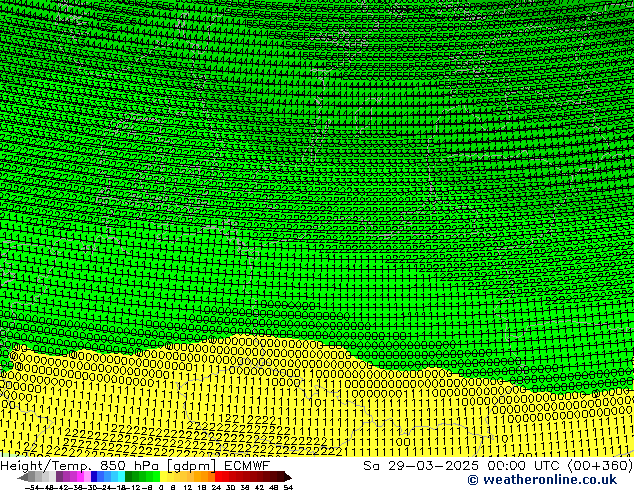Click the dark blue legend swatch
Screen dimensions: 634x490
tap(94, 477)
